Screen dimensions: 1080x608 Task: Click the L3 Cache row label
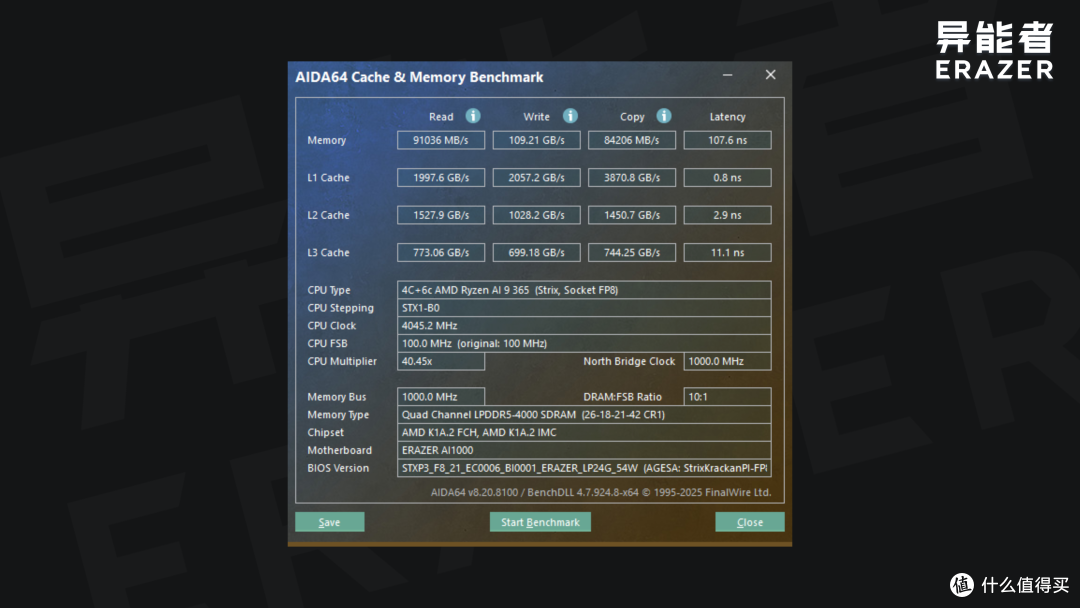click(328, 253)
